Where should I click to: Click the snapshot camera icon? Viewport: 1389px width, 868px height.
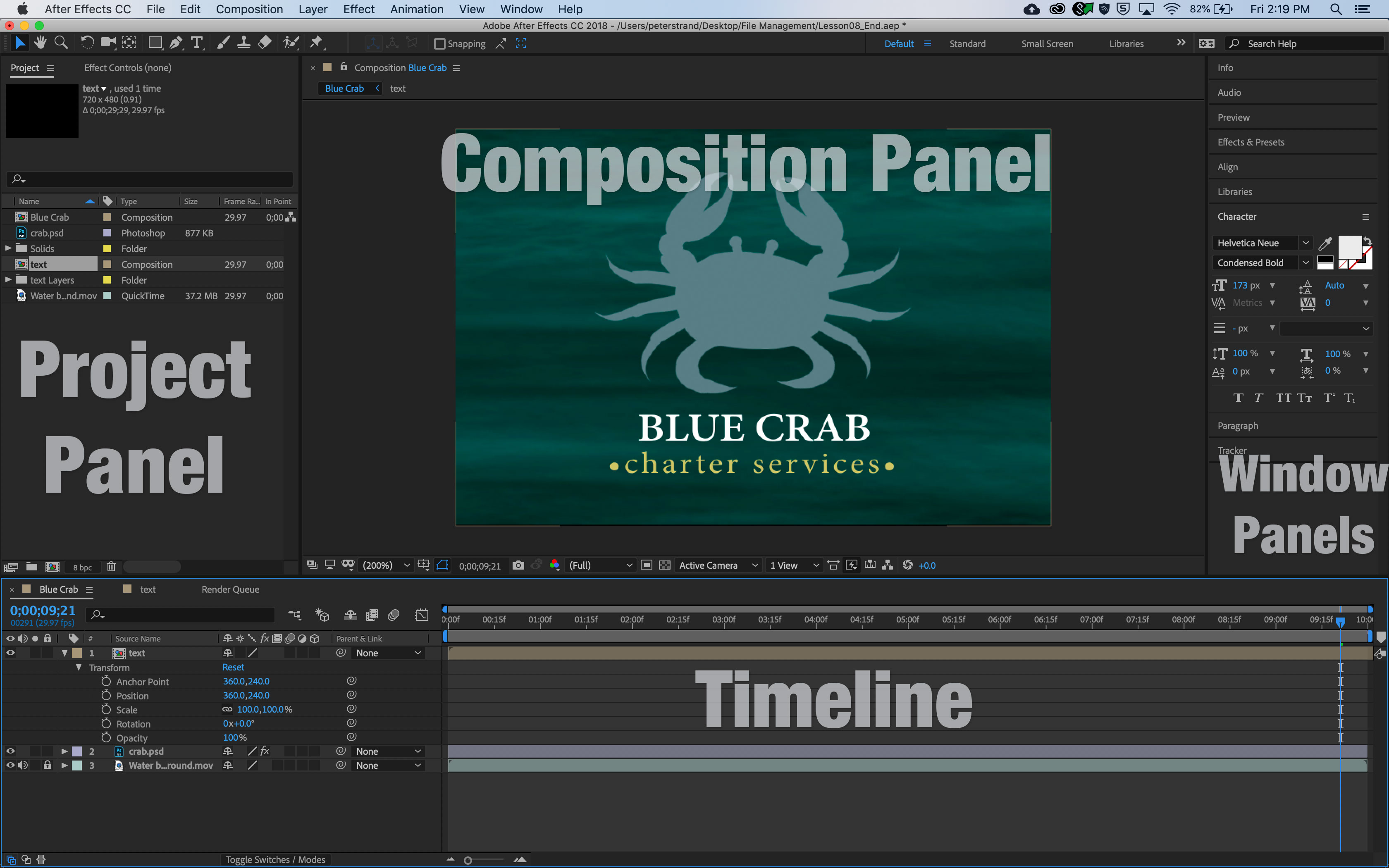(518, 565)
